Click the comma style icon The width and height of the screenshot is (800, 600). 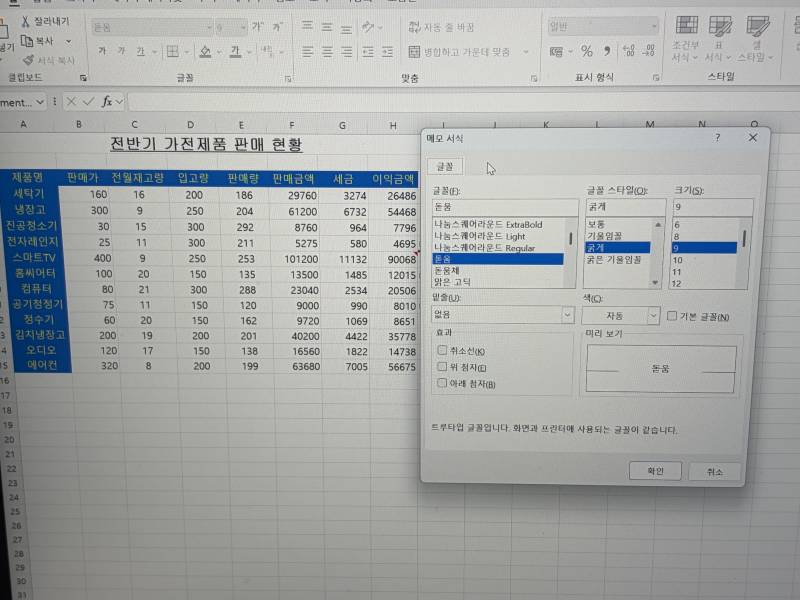pos(607,51)
